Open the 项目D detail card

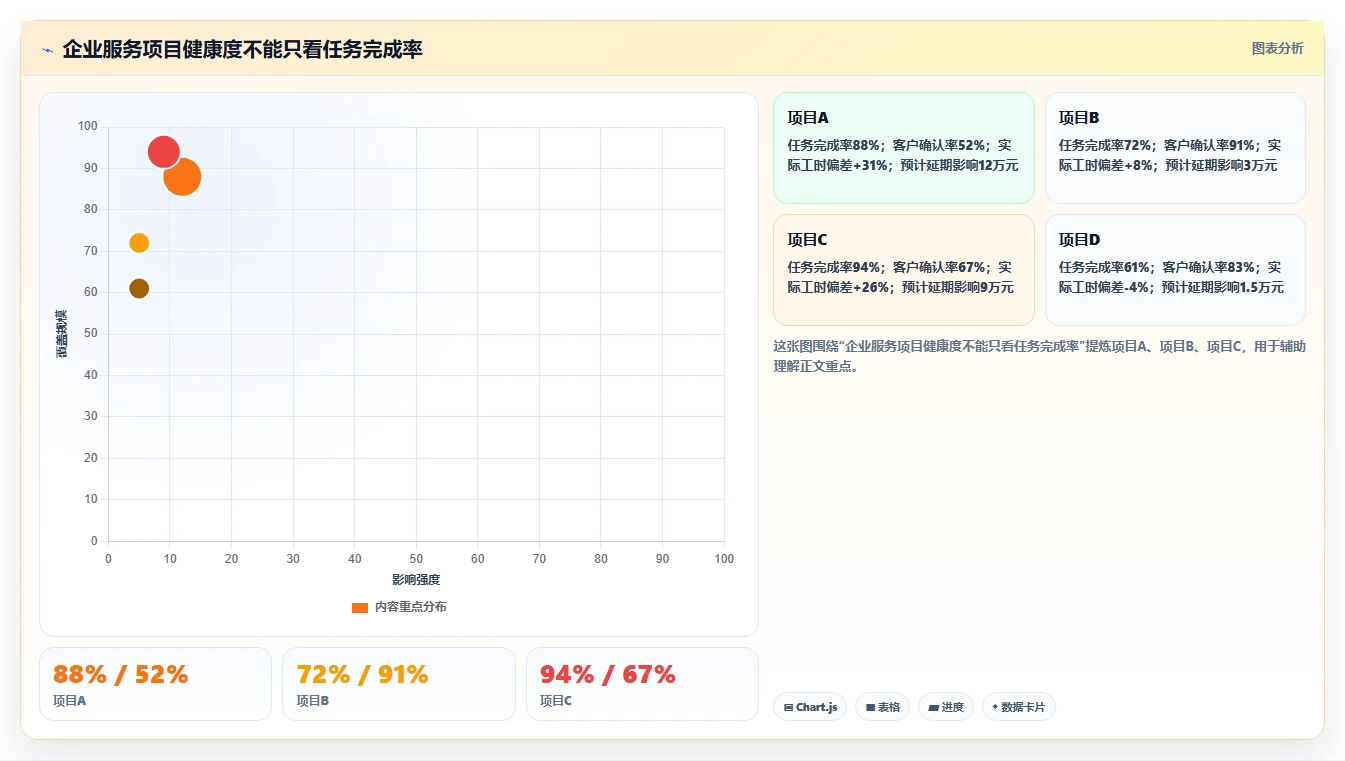(1175, 270)
